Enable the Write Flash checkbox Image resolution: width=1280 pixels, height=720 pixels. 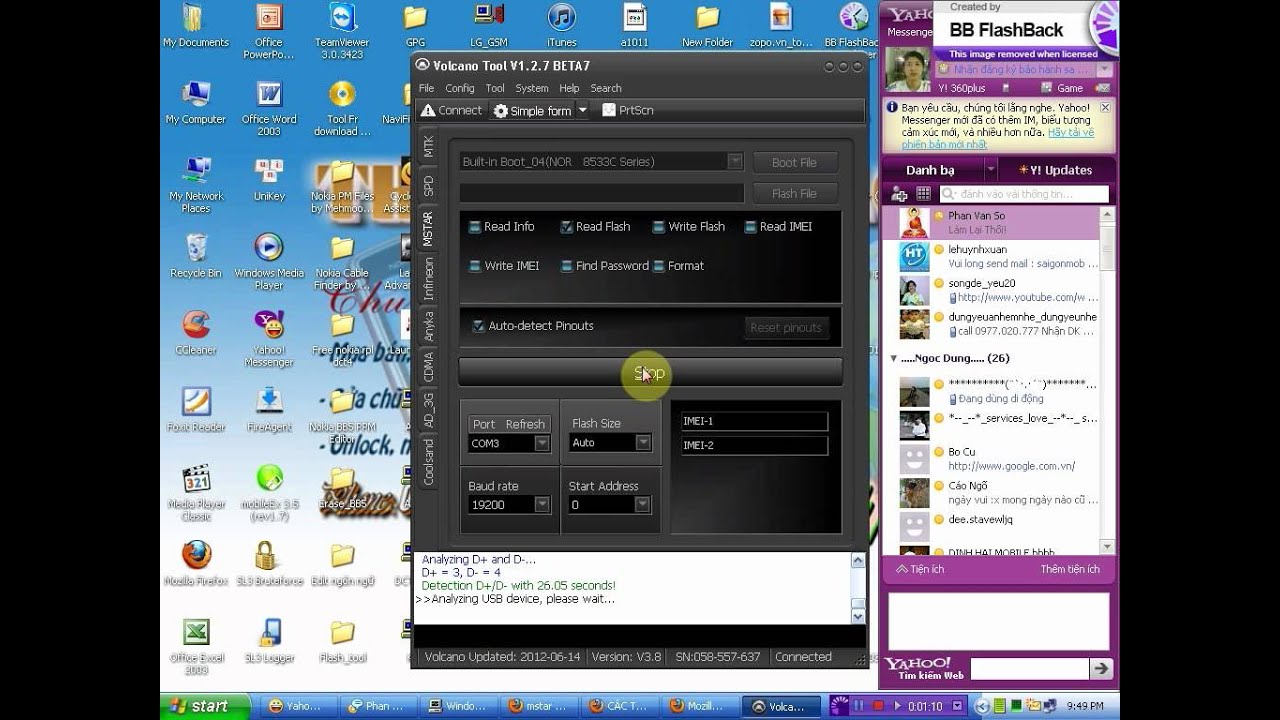tap(659, 227)
